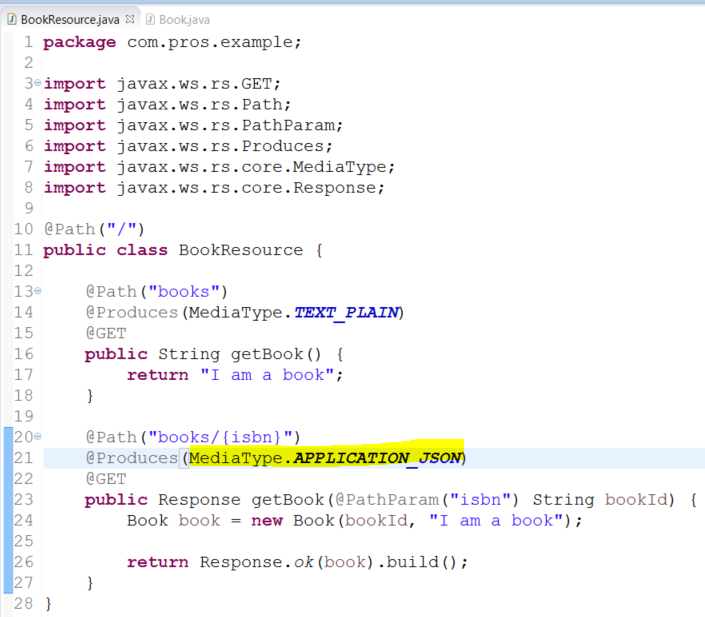Click @PathParam("isbn") on line 23
The width and height of the screenshot is (705, 617).
427,500
